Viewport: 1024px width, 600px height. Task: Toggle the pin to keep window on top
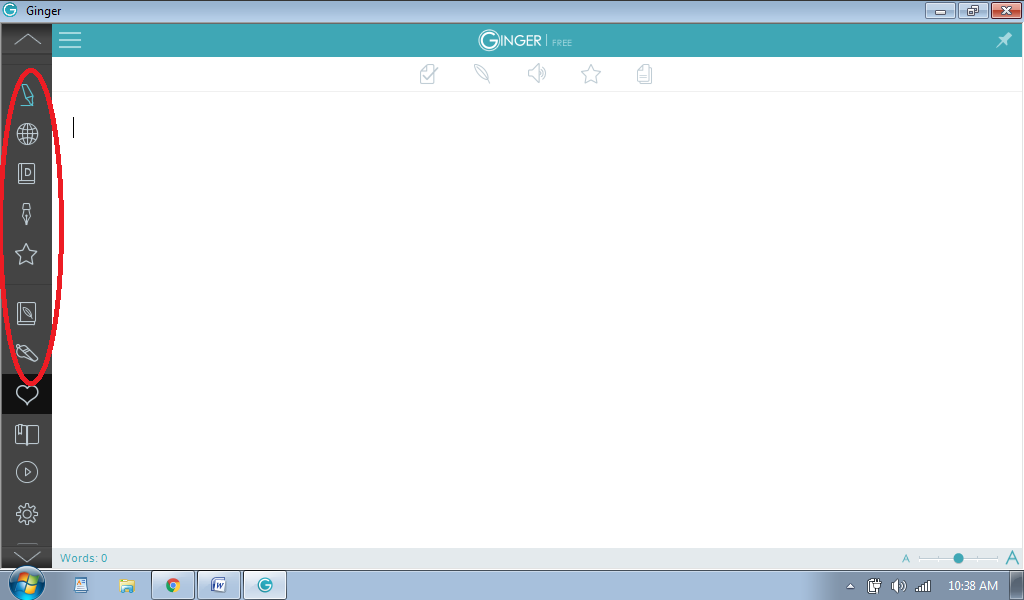(1004, 40)
